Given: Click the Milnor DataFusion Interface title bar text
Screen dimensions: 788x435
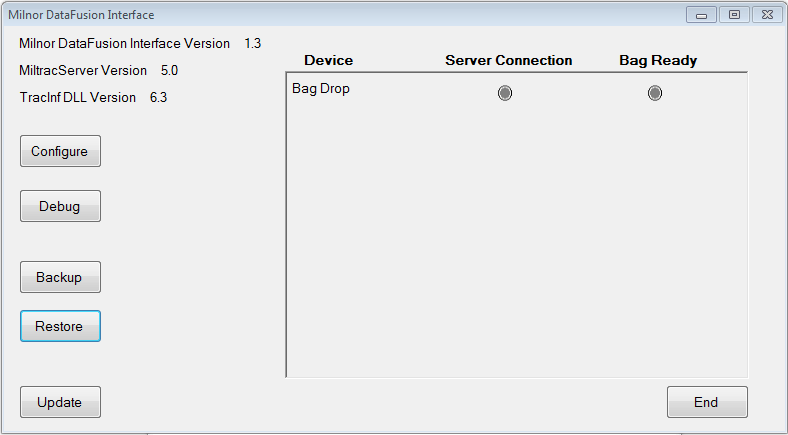Looking at the screenshot, I should tap(81, 15).
